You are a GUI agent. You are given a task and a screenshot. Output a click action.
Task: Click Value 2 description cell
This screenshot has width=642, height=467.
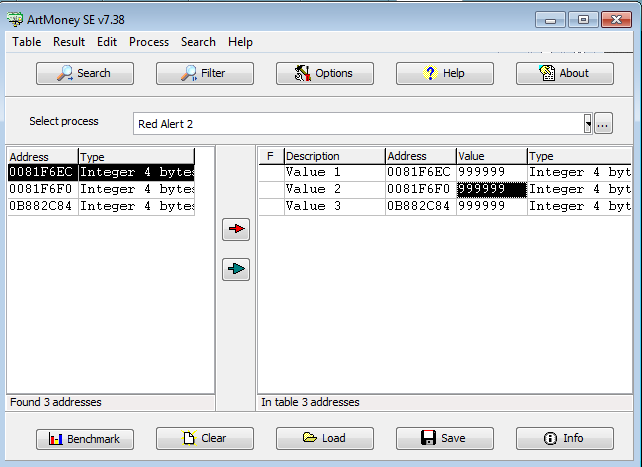[x=335, y=189]
